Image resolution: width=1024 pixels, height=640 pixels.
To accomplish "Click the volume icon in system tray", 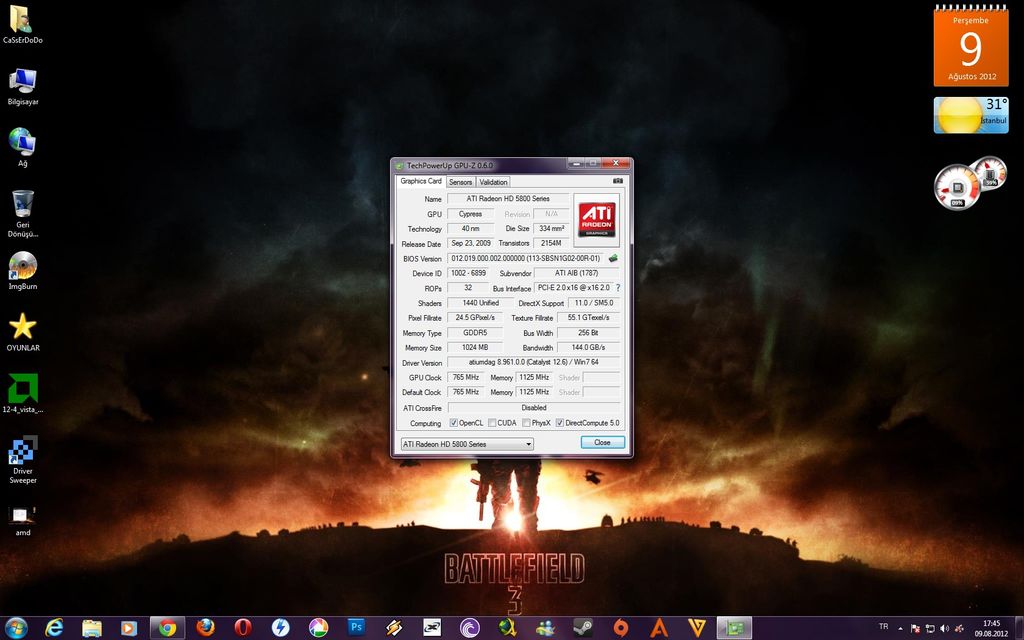I will pyautogui.click(x=944, y=628).
